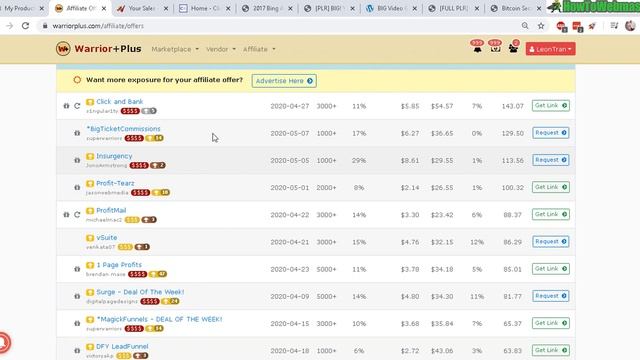Click the browser reload button
The image size is (640, 360).
25,26
